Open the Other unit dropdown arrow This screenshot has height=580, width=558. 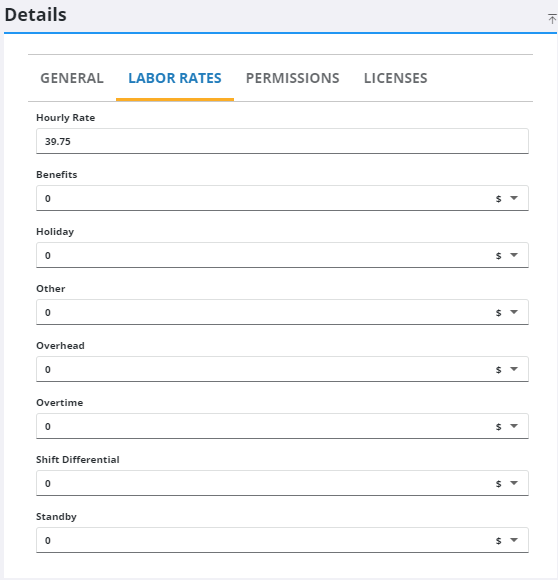(x=514, y=312)
